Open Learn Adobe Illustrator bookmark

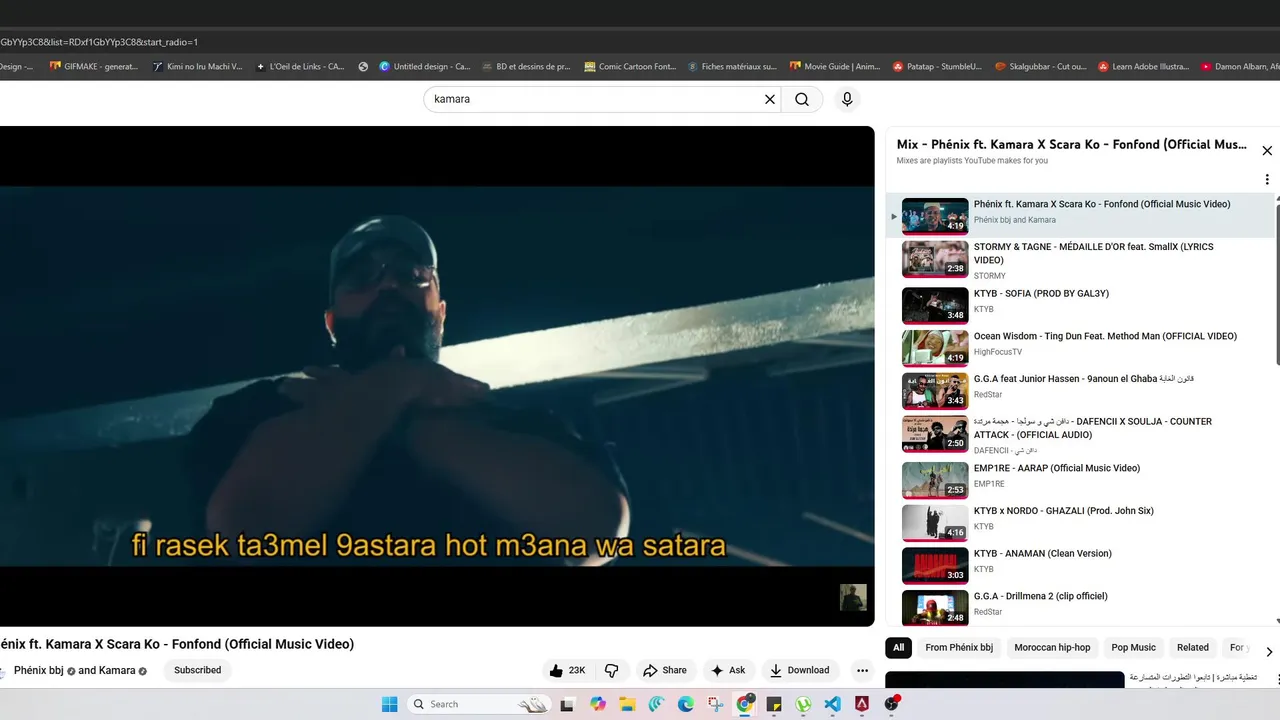1143,67
